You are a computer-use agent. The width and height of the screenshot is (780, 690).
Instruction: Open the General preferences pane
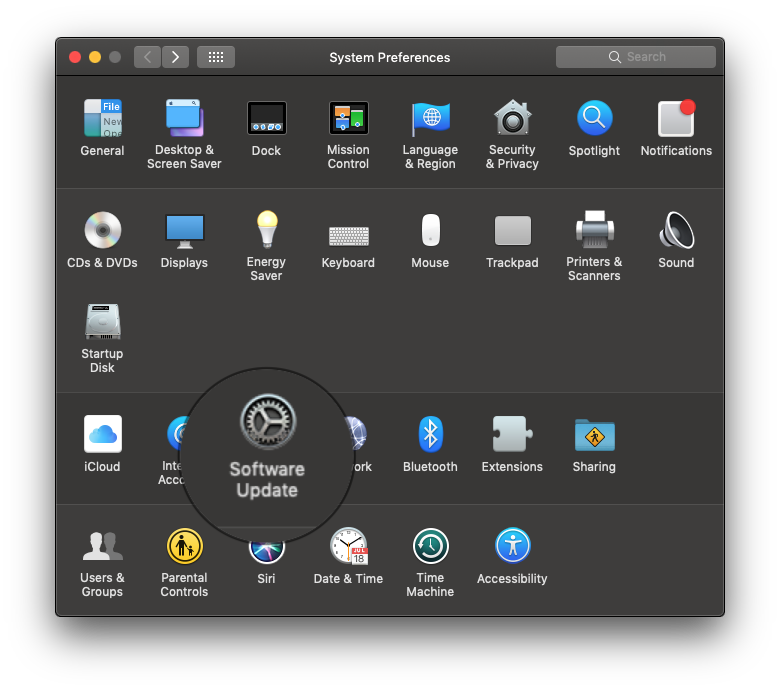102,119
